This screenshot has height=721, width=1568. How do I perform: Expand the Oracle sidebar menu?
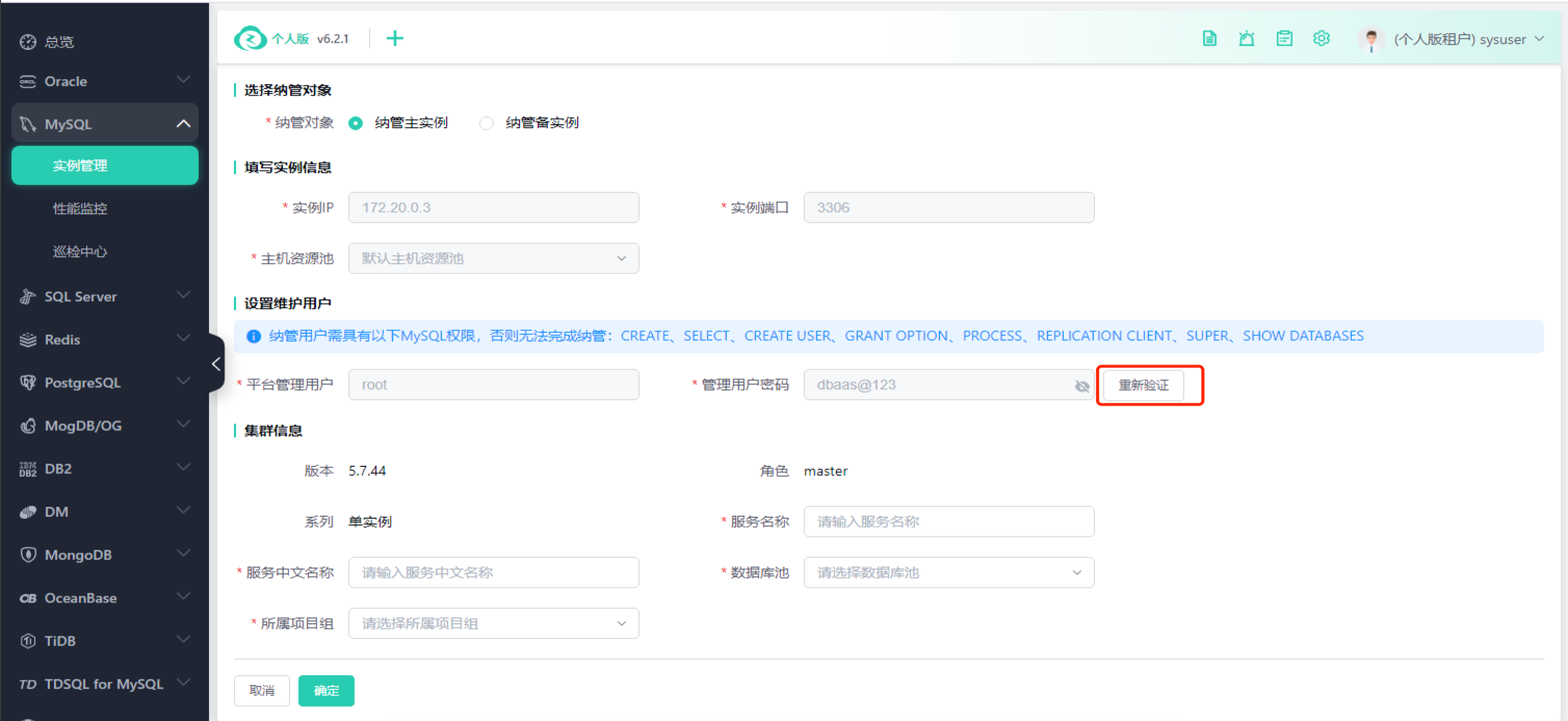point(104,81)
